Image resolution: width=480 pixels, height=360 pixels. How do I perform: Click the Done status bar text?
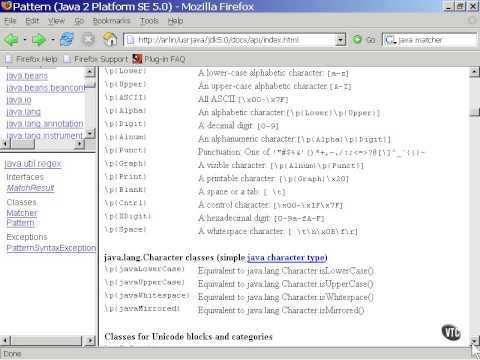pos(12,354)
